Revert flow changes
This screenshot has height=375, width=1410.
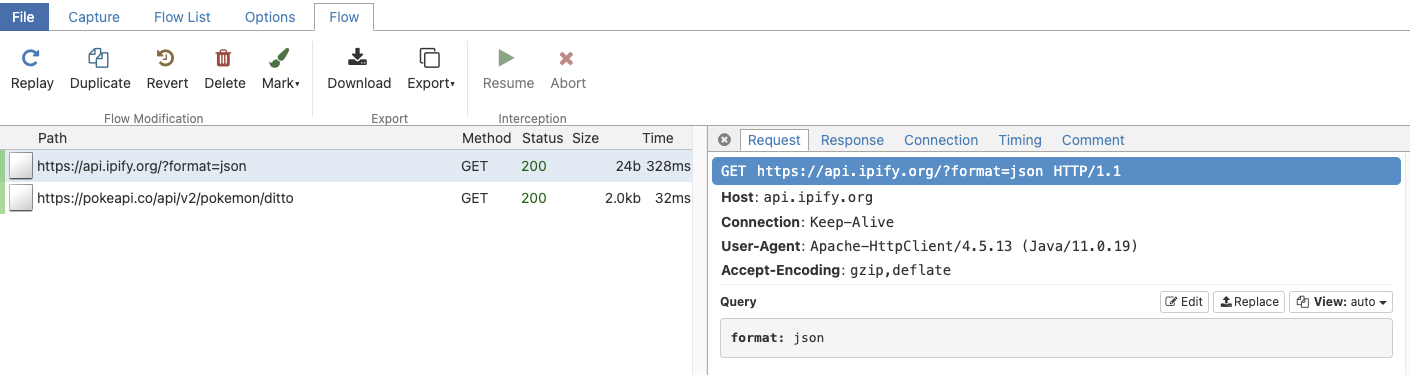tap(167, 69)
